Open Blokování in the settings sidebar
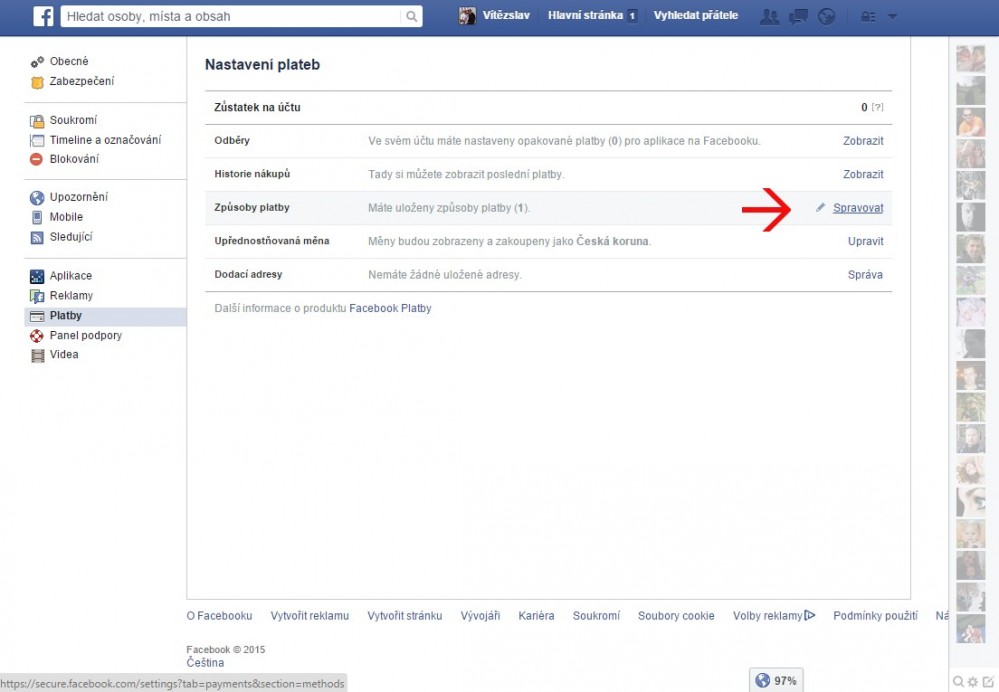This screenshot has height=692, width=999. [x=74, y=159]
